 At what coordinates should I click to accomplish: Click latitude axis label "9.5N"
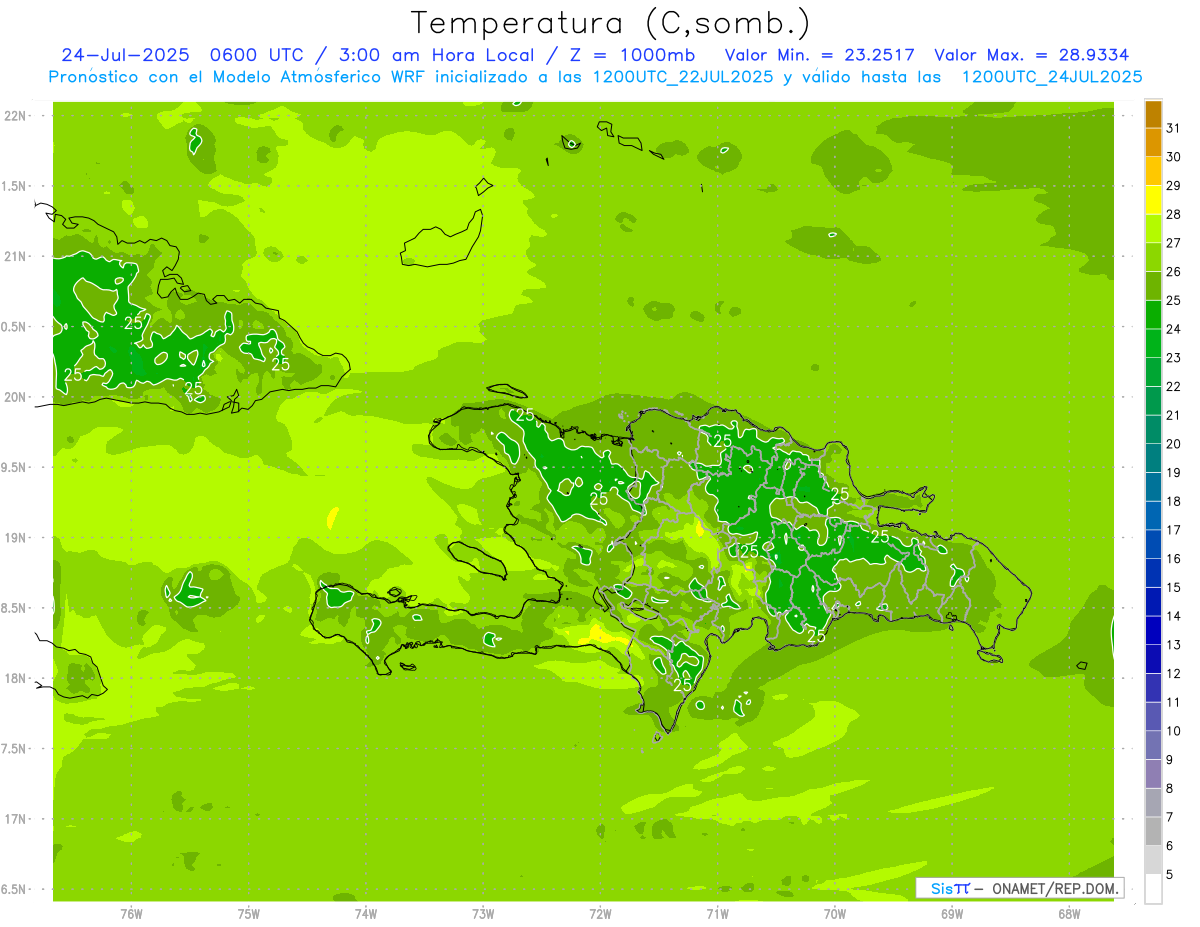click(x=15, y=468)
